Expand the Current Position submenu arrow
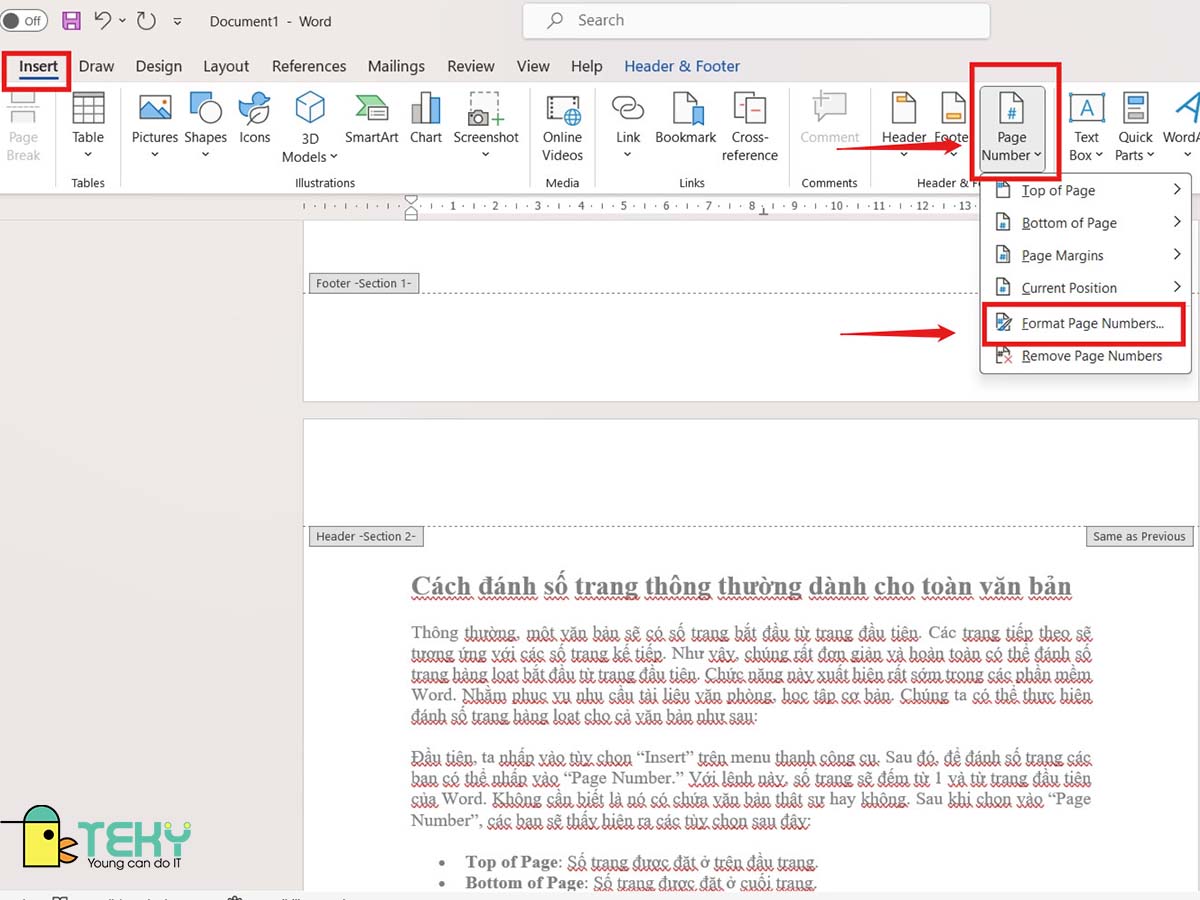The image size is (1200, 900). [x=1177, y=288]
